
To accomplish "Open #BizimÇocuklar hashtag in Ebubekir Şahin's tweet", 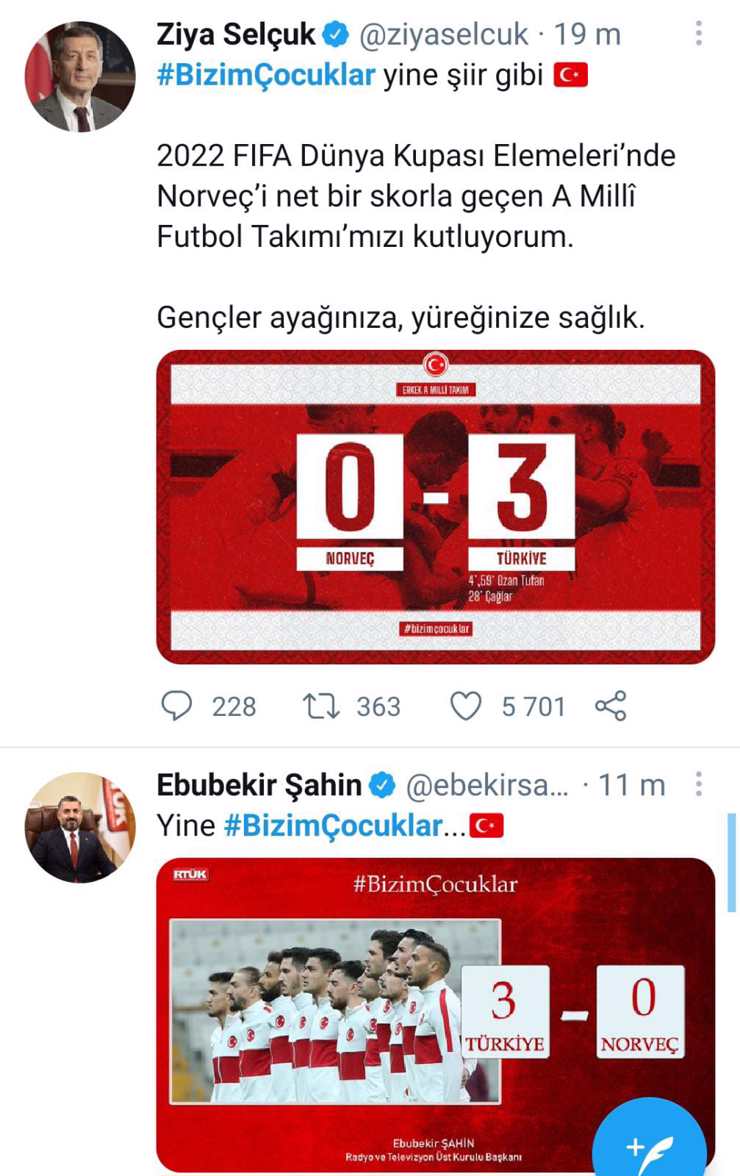I will point(333,826).
